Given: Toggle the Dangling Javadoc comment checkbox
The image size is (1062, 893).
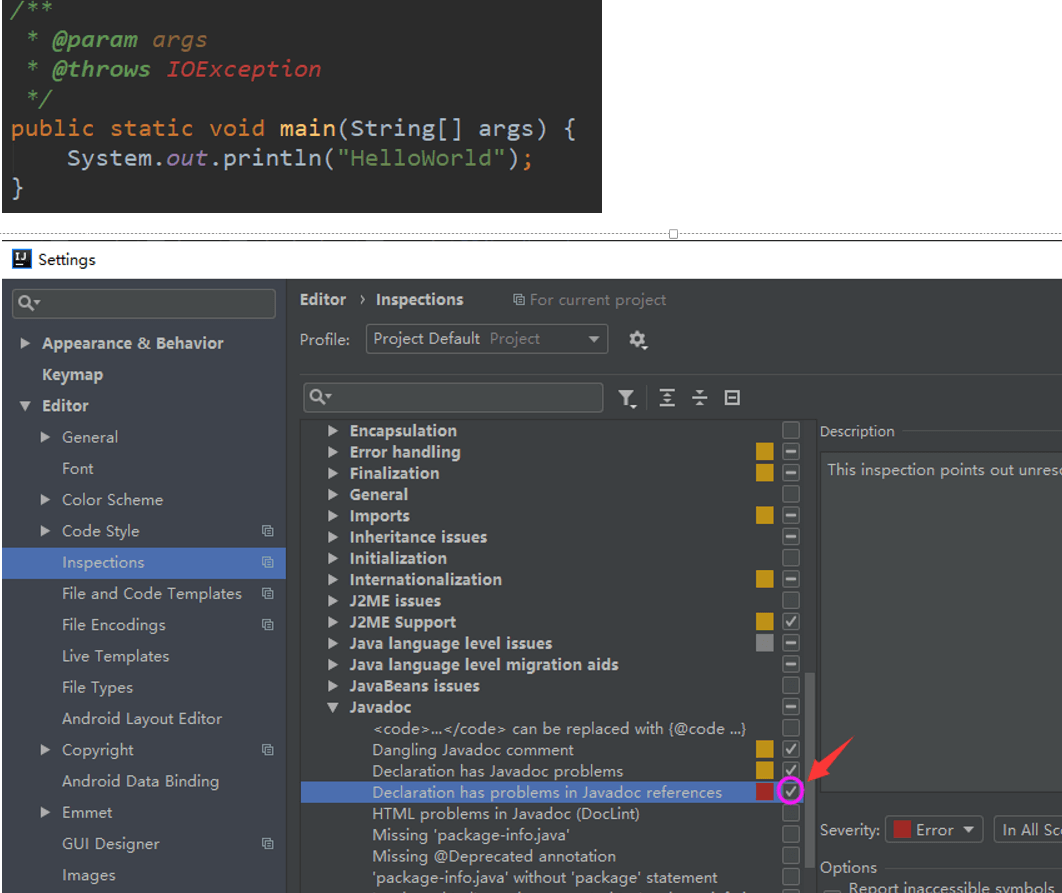Looking at the screenshot, I should [790, 749].
